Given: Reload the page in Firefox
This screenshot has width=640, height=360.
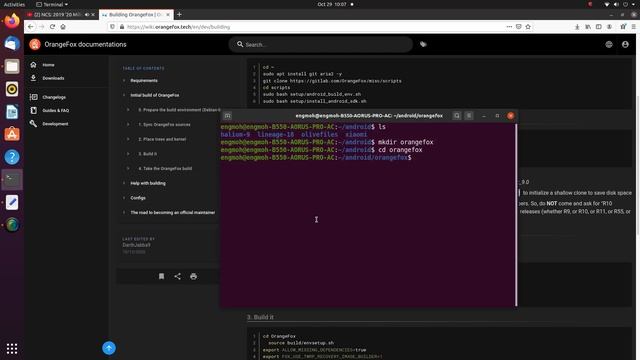Looking at the screenshot, I should pos(52,27).
